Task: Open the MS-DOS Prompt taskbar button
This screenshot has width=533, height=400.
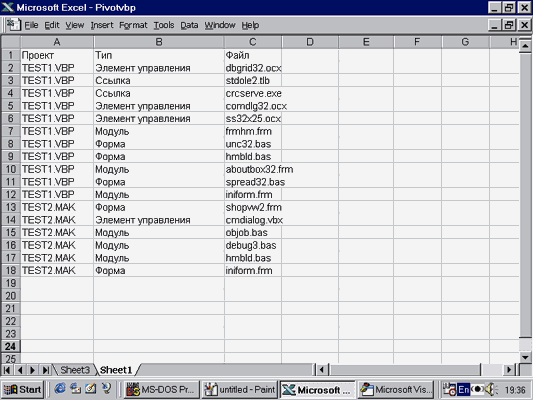Action: point(162,389)
